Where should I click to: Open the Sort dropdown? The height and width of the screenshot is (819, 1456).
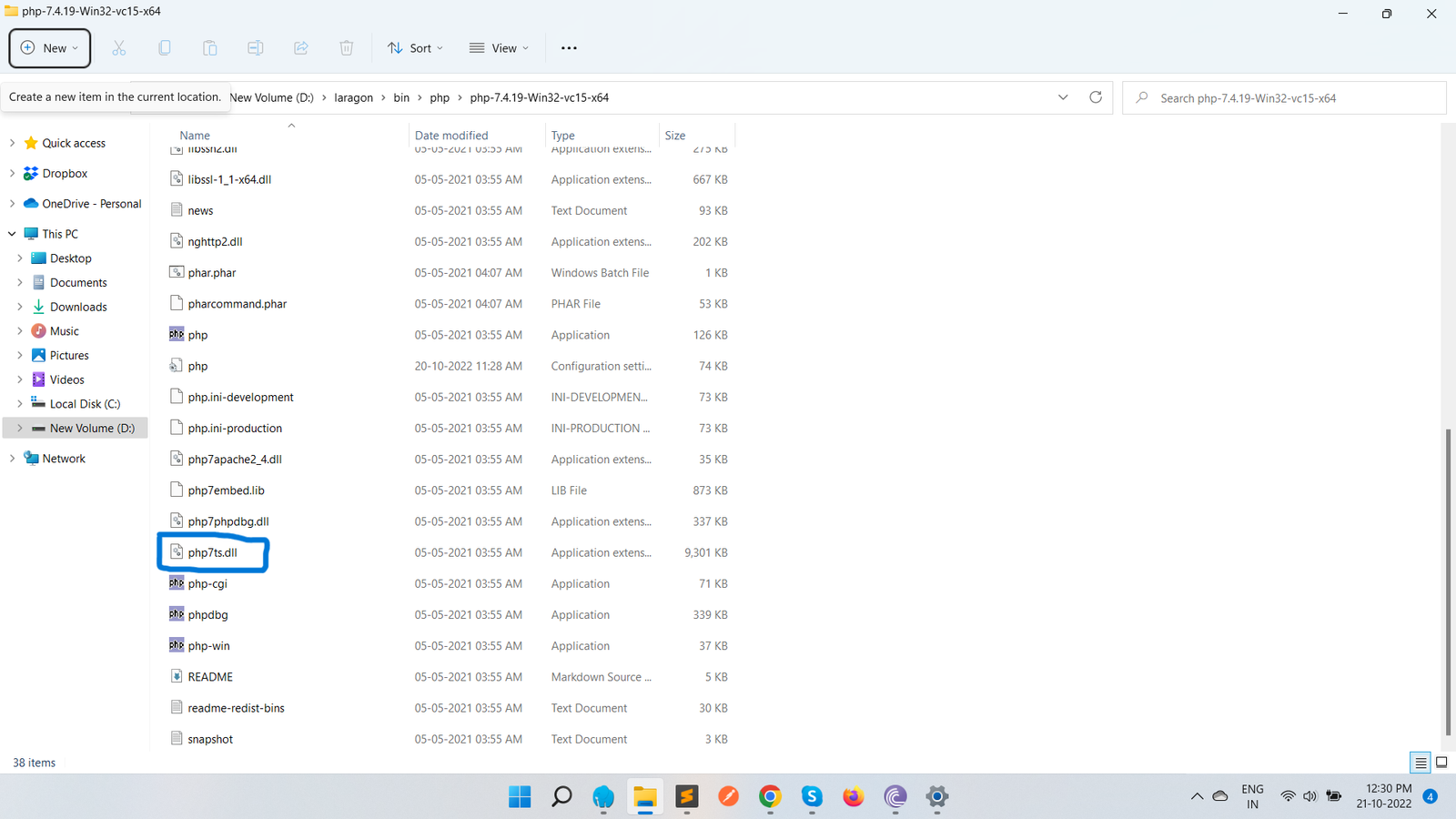(x=415, y=47)
